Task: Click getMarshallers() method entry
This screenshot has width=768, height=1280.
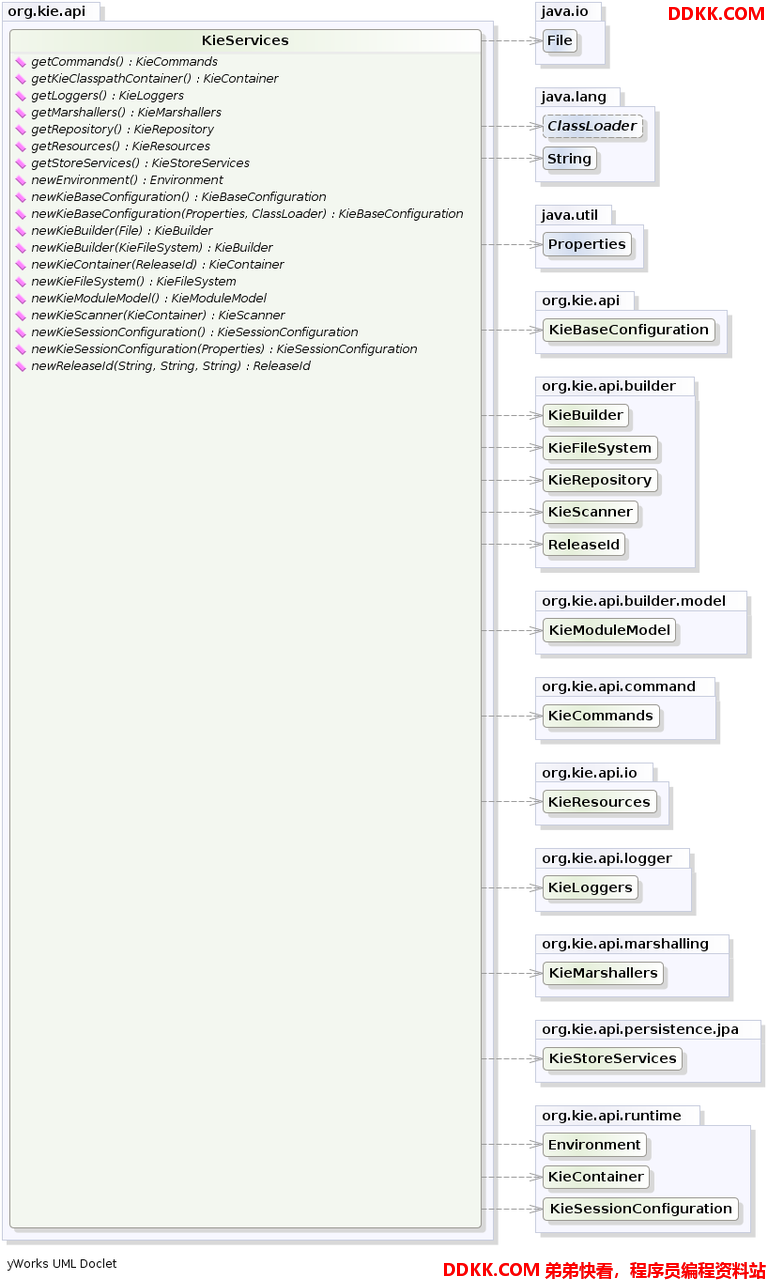Action: point(126,113)
